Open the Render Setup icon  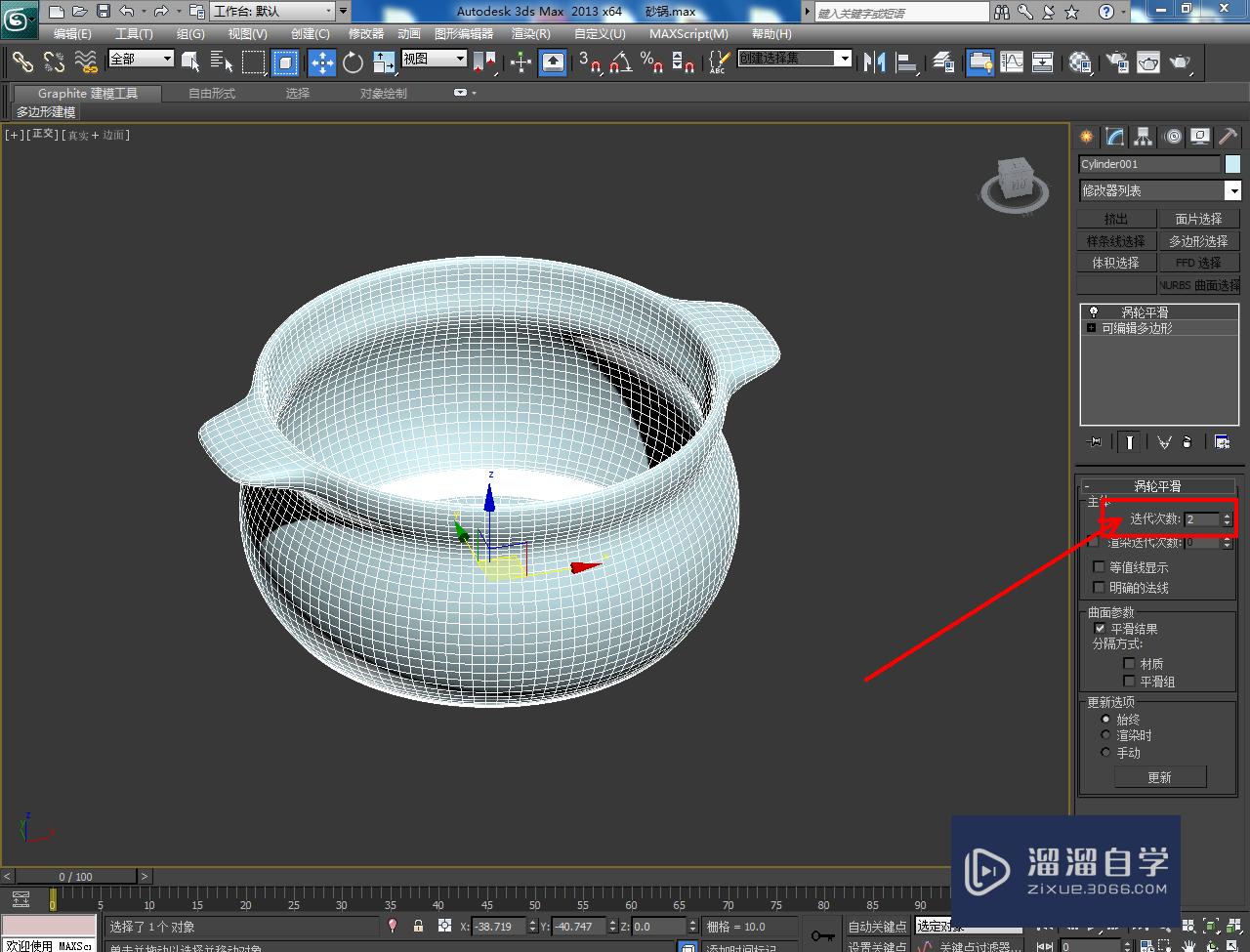click(x=1116, y=62)
